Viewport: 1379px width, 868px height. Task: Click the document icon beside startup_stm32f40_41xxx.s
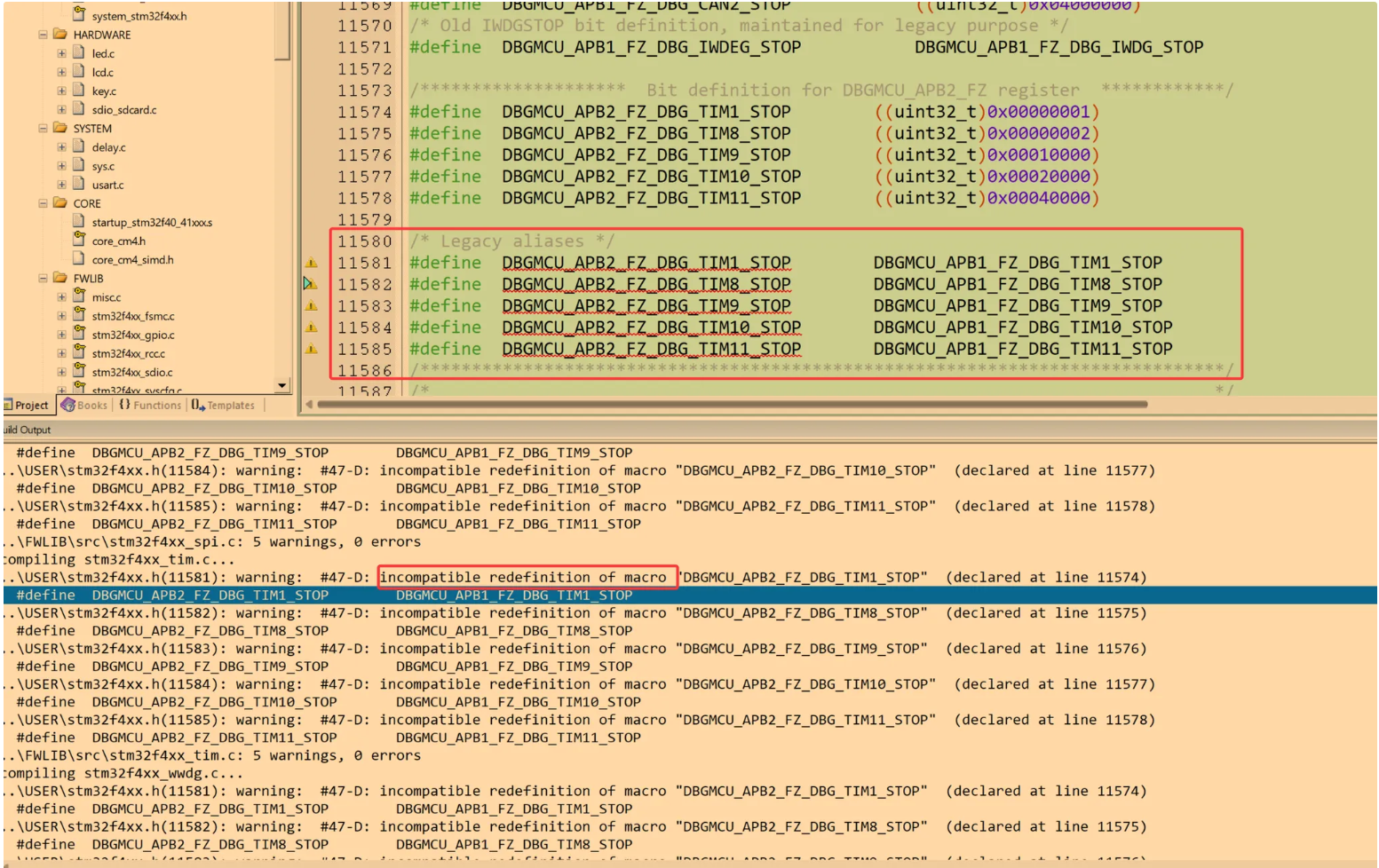(78, 222)
